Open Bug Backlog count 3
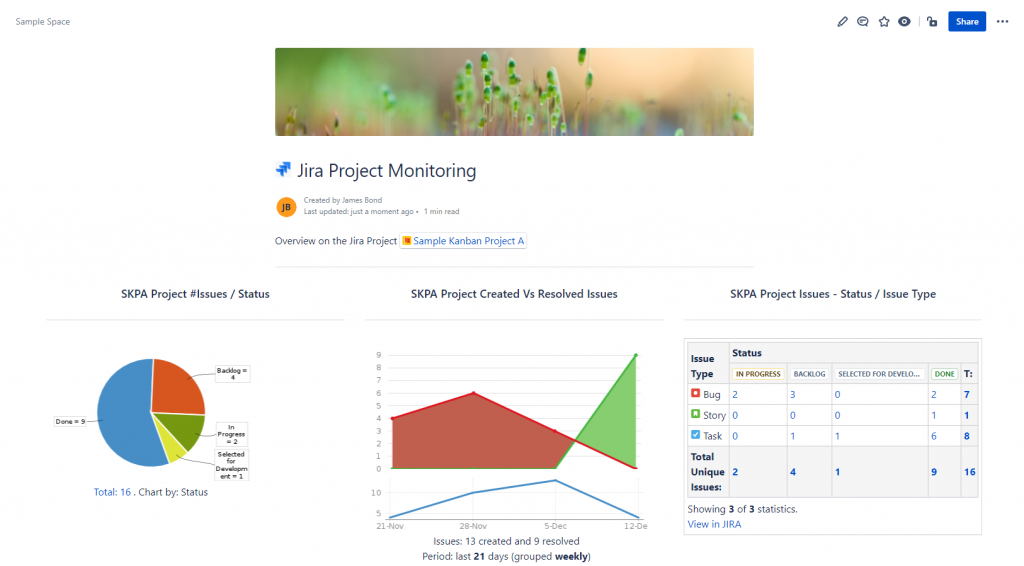1024x566 pixels. tap(793, 394)
